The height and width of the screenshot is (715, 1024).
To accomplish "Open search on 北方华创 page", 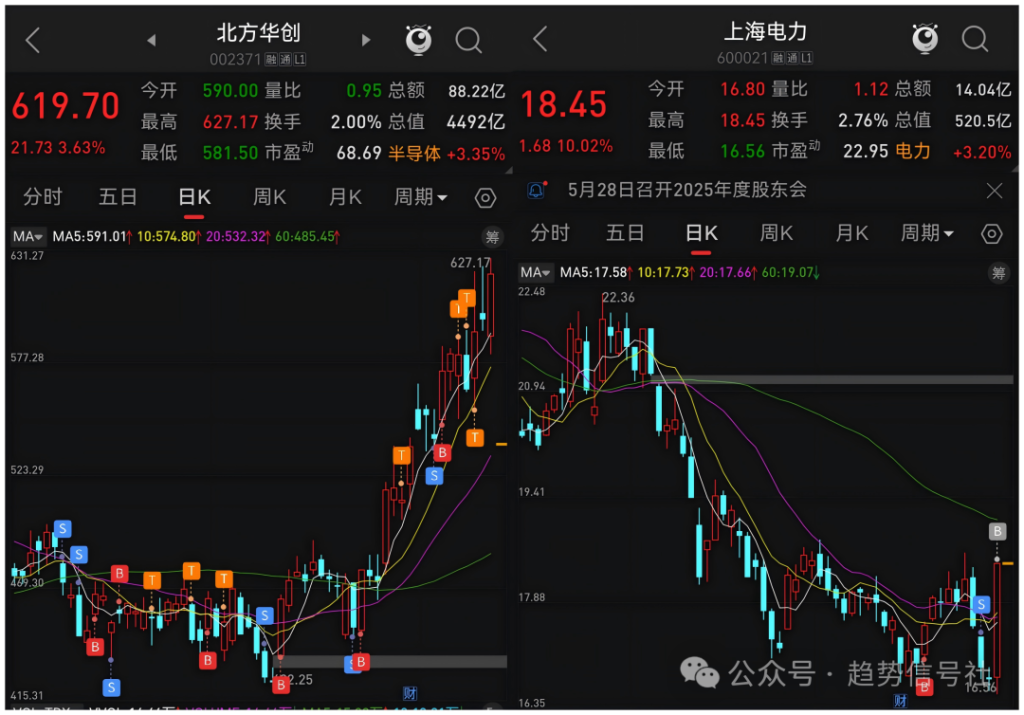I will coord(468,40).
